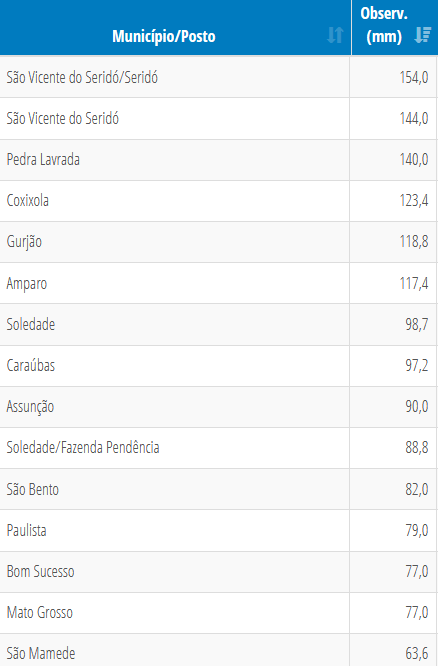The height and width of the screenshot is (666, 438).
Task: Select the Mato Grosso row
Action: pyautogui.click(x=219, y=612)
